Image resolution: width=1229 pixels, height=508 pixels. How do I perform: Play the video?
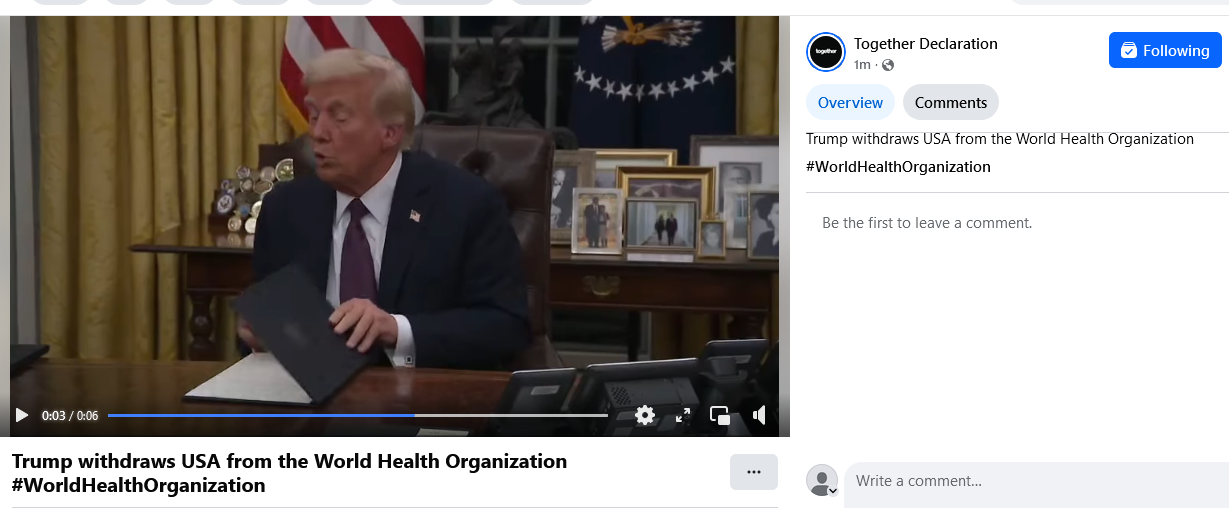(22, 415)
